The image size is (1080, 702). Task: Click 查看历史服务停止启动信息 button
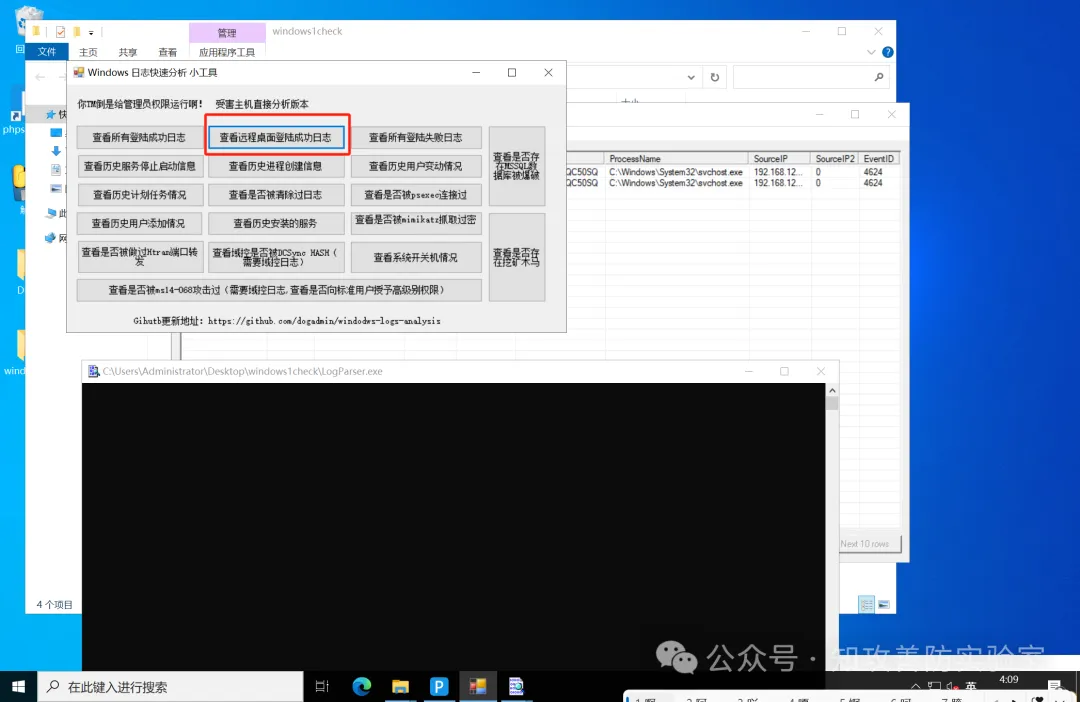click(x=140, y=166)
